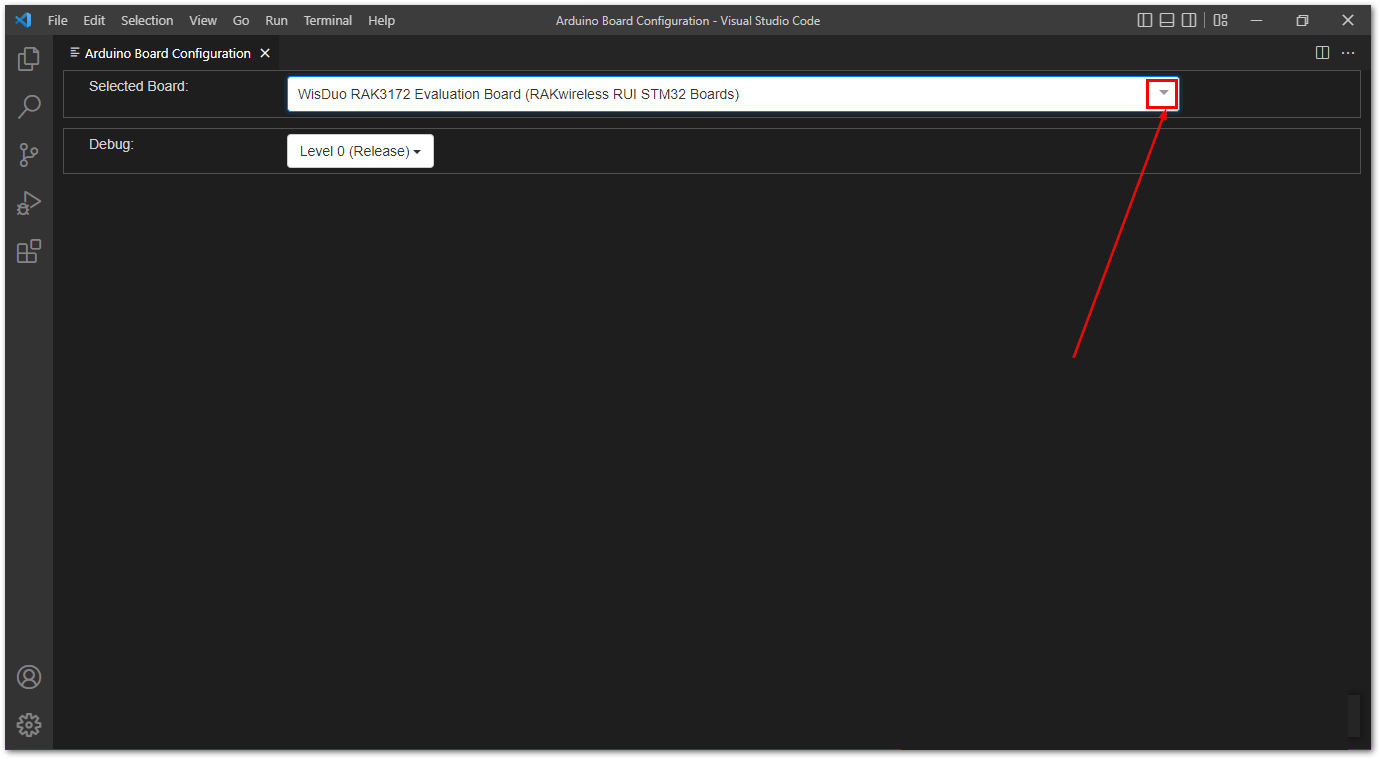Open Source Control view
This screenshot has width=1380, height=759.
[x=29, y=155]
